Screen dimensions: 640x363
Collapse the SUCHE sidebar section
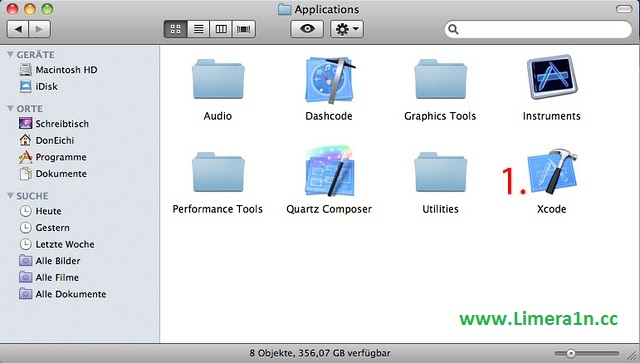pos(10,196)
